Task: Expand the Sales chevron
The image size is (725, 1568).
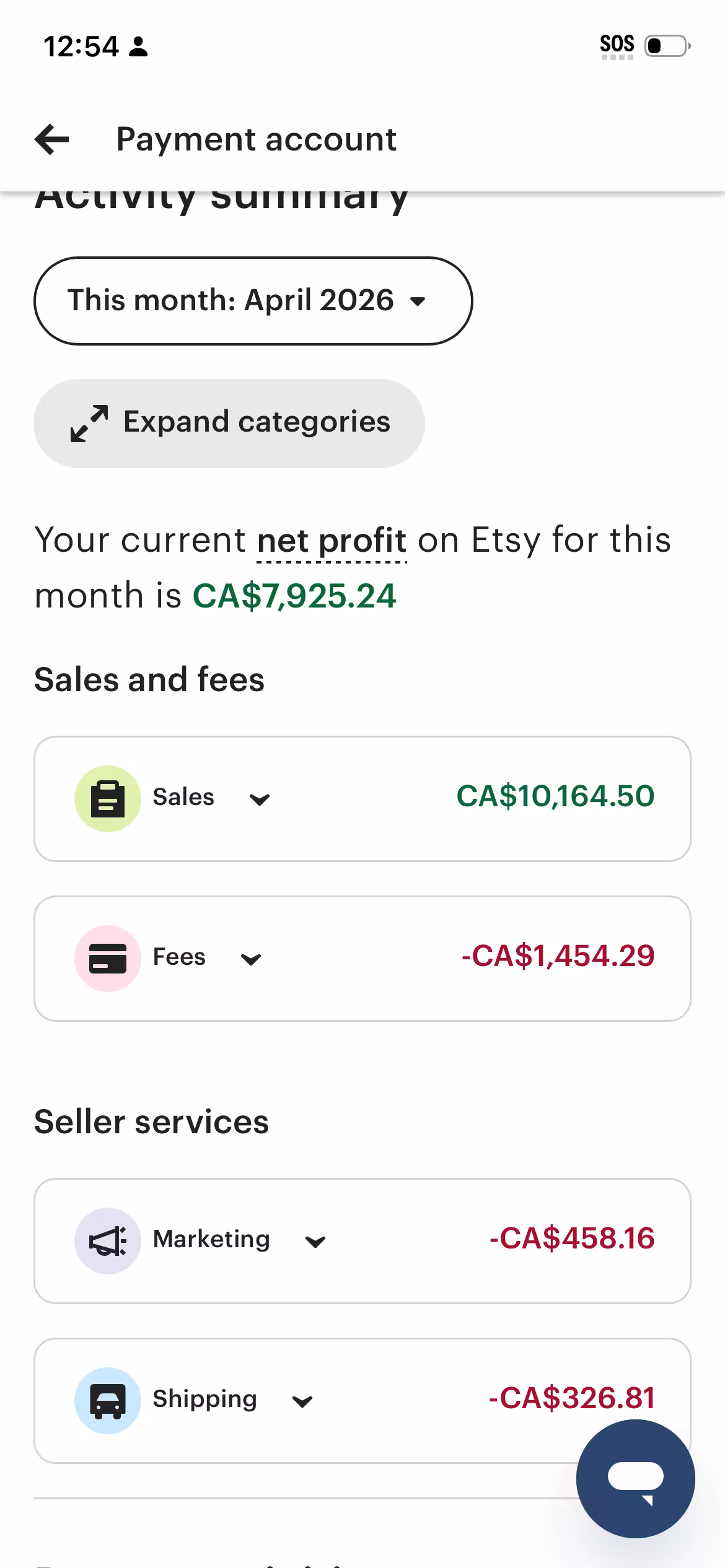Action: 259,799
